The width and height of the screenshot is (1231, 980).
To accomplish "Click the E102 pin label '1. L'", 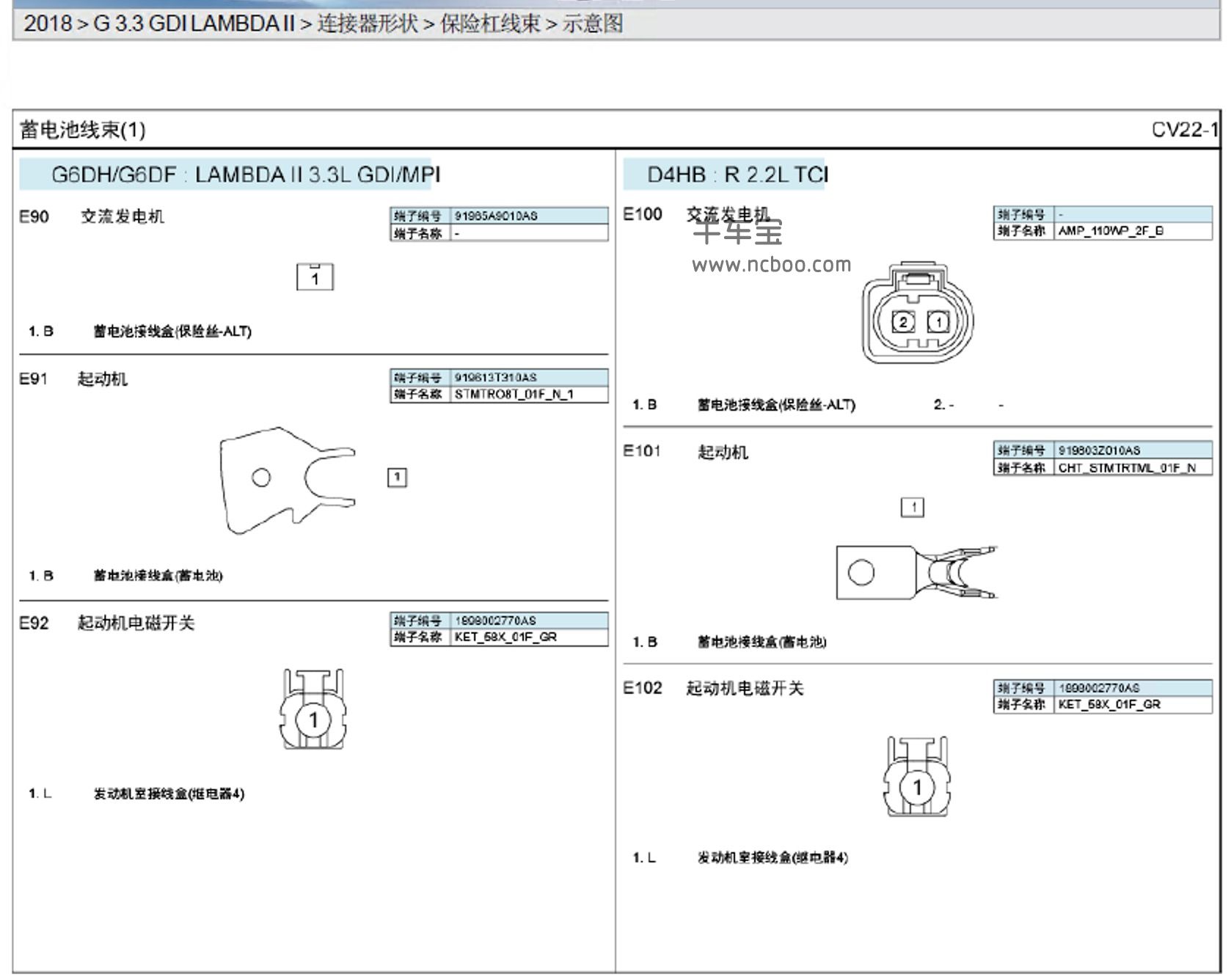I will click(644, 857).
